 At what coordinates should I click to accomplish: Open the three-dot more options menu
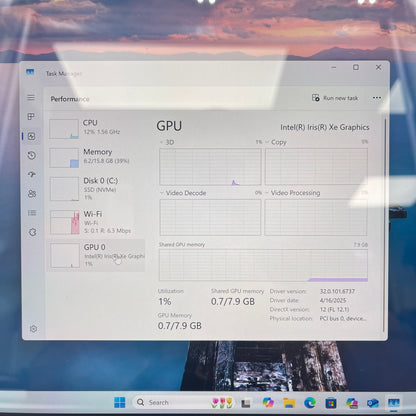(377, 98)
